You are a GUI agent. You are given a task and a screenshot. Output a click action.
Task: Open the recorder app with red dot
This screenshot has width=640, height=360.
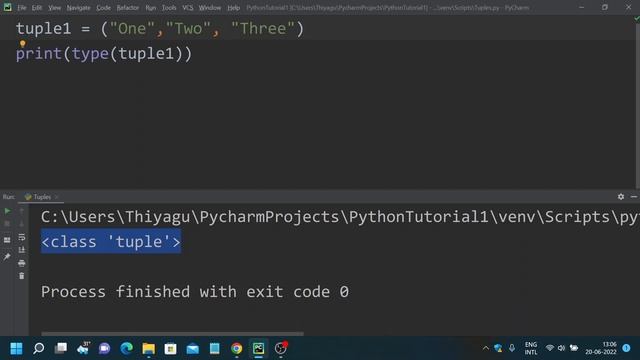[281, 348]
